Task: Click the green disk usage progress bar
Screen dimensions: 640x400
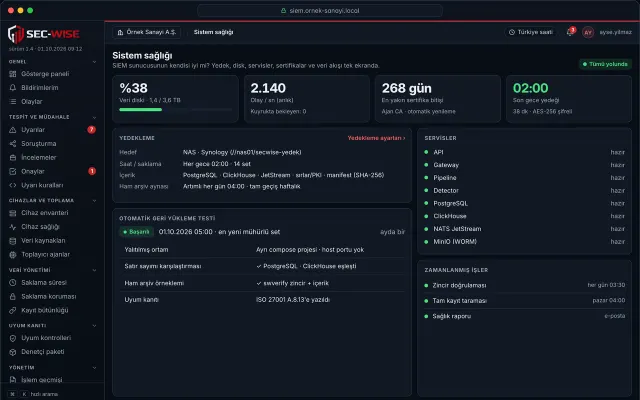Action: pyautogui.click(x=140, y=110)
